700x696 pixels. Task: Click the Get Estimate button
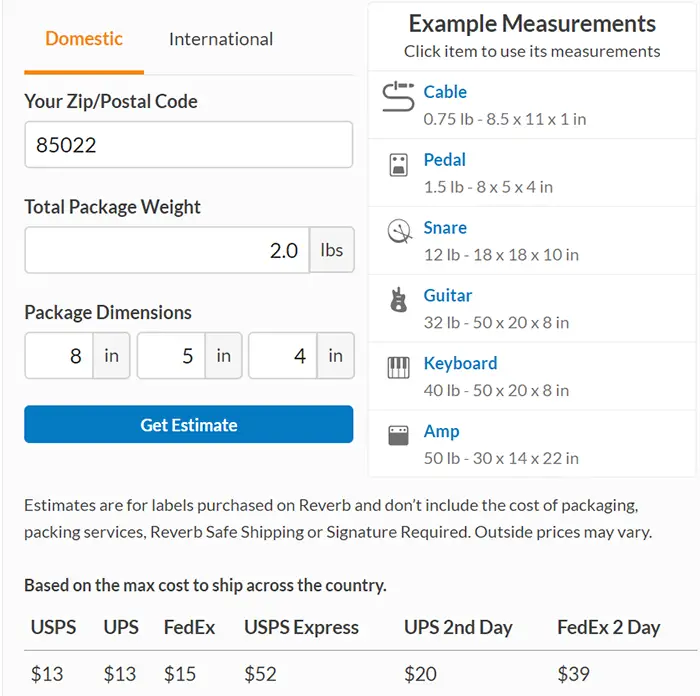188,424
